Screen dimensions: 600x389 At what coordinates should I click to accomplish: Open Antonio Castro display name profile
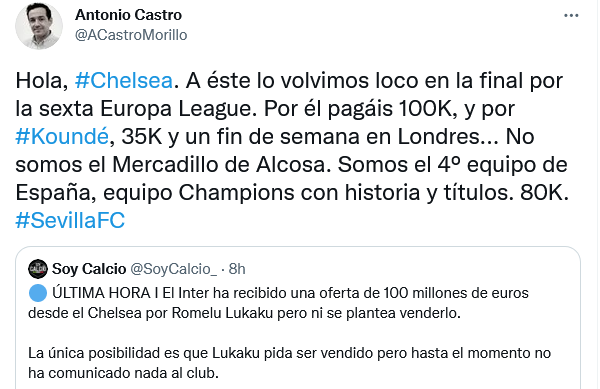tap(128, 15)
